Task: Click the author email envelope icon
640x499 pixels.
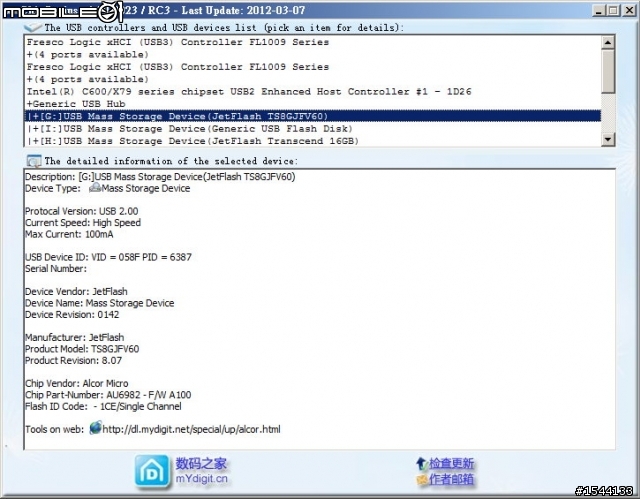Action: tap(422, 479)
